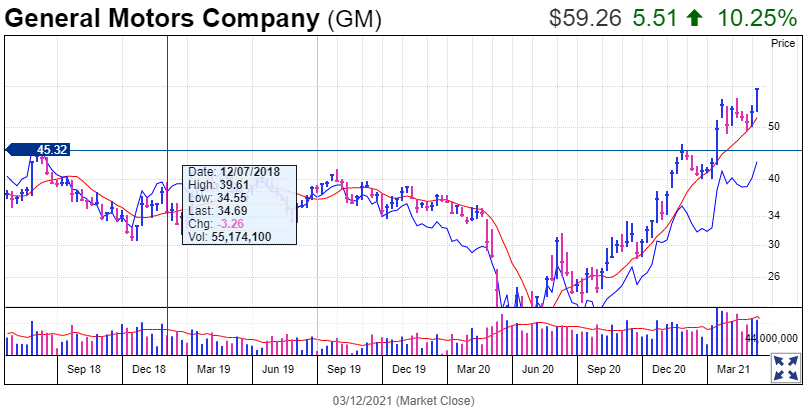Click the 30 price axis tick

pos(772,244)
